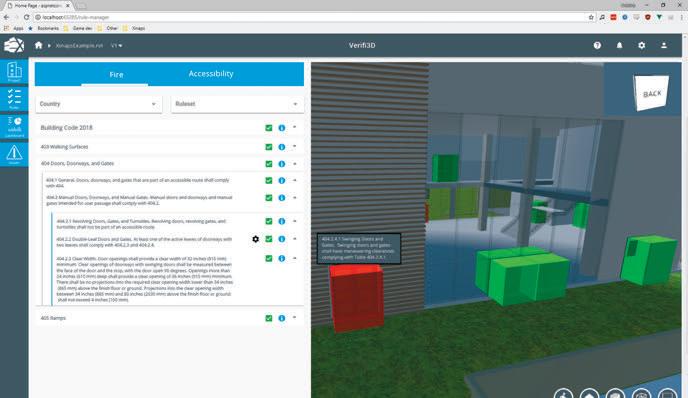This screenshot has height=398, width=688.
Task: Select the Rules checklist sidebar icon
Action: pos(14,98)
